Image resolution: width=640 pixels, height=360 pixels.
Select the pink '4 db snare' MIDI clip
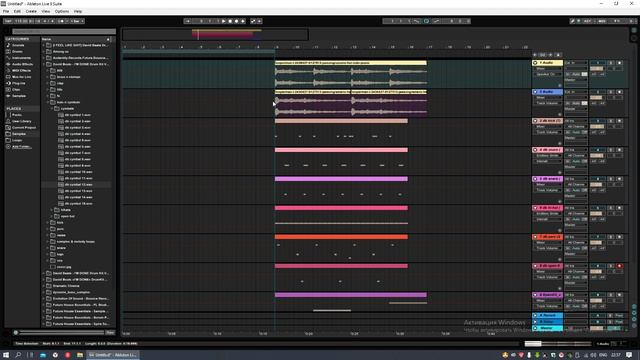coord(341,150)
